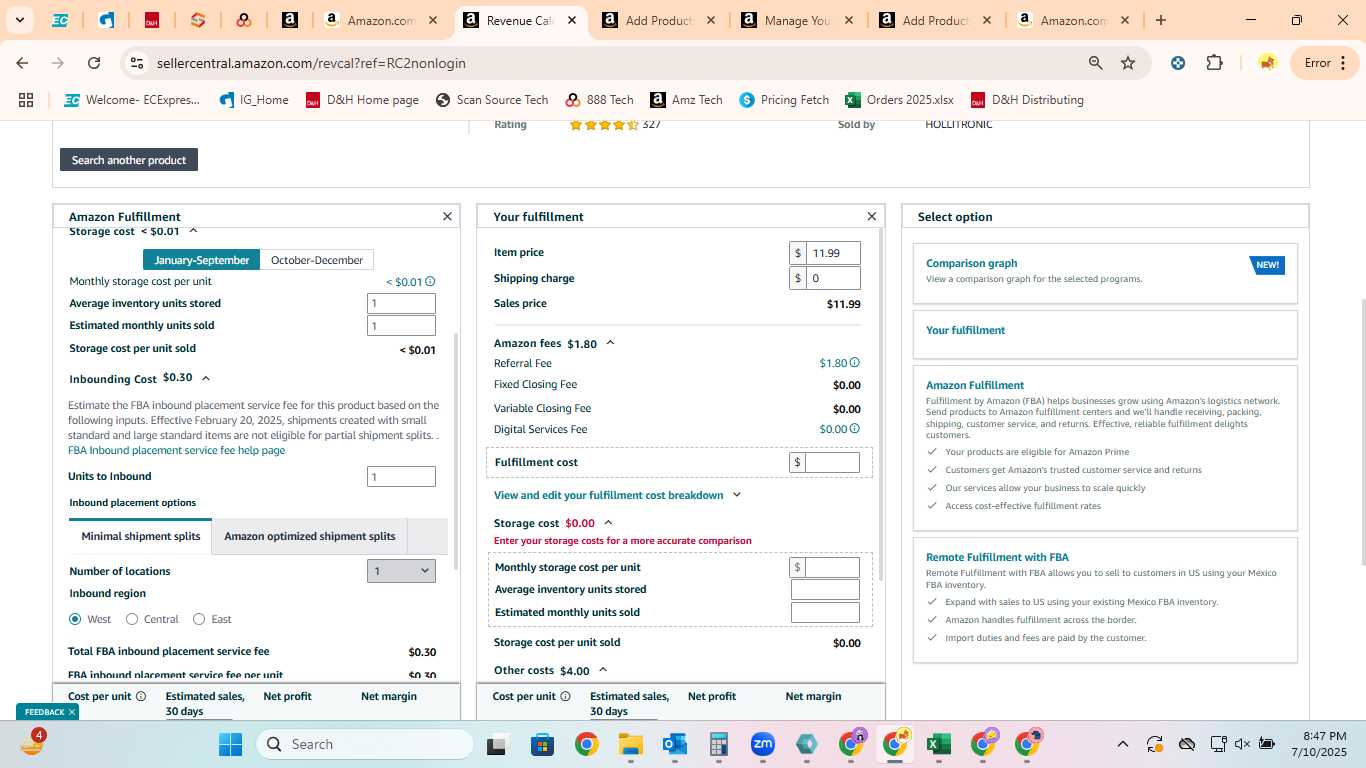Switch to Manage Your tab
The image size is (1366, 768).
(796, 20)
